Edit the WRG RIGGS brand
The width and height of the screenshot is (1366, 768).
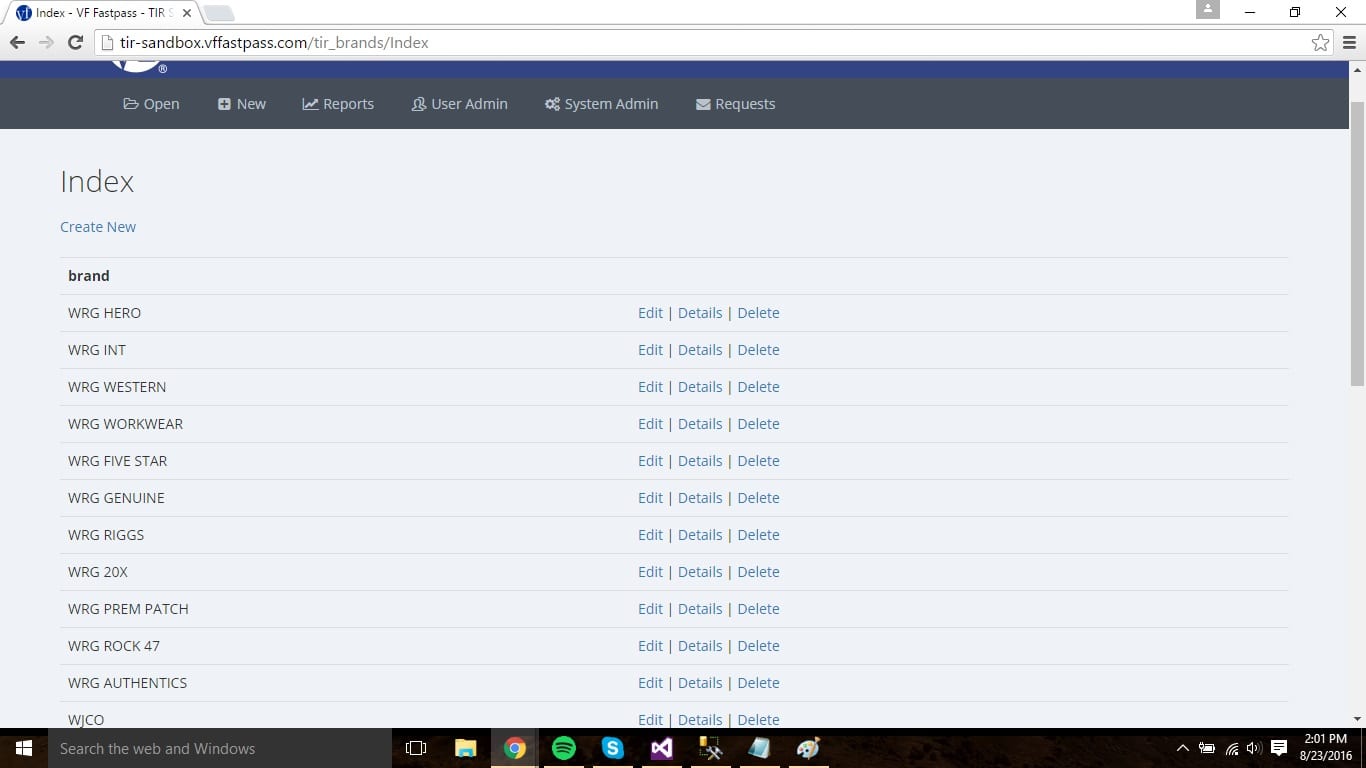650,535
